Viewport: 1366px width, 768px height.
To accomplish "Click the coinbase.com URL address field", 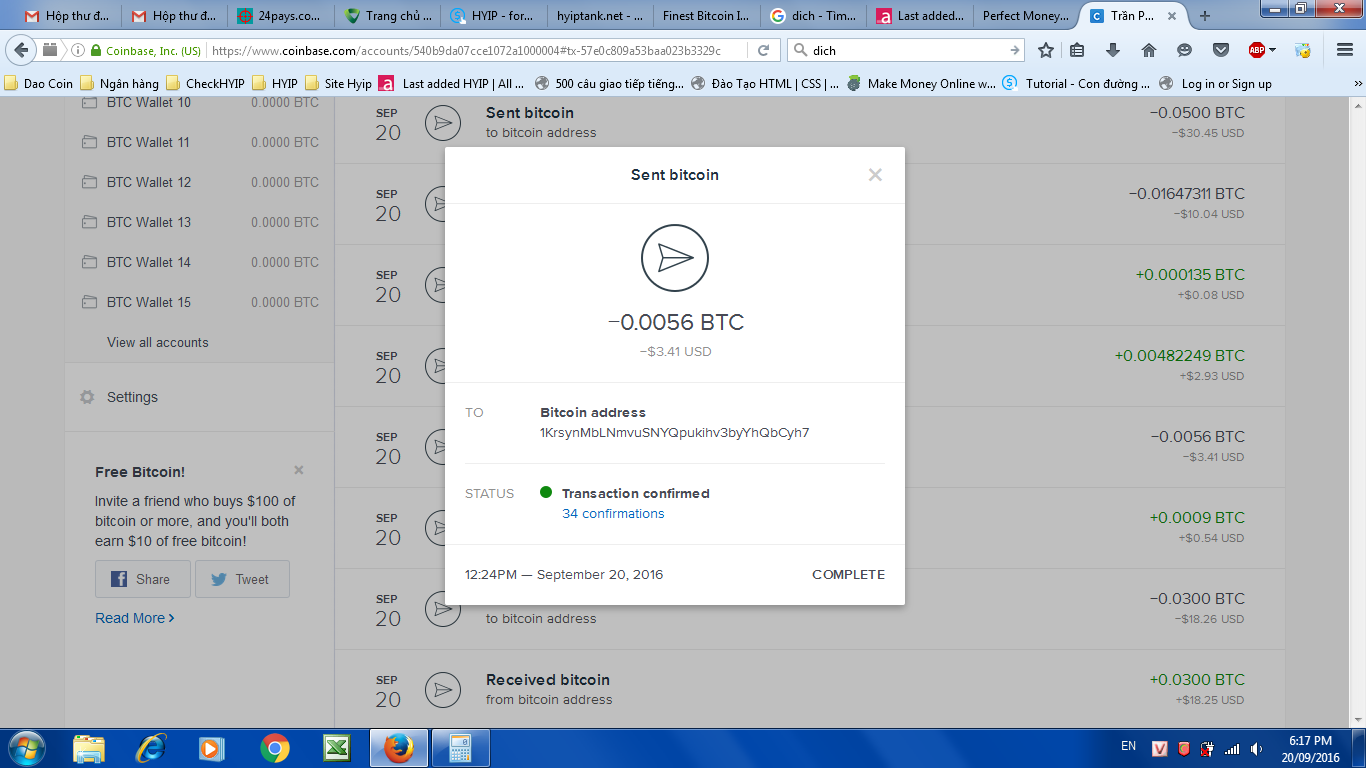I will [478, 50].
